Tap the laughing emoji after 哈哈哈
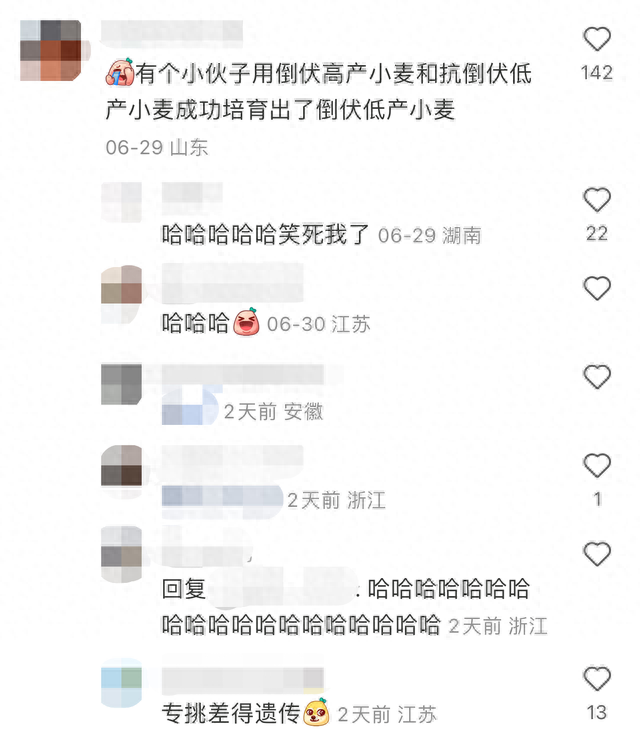 click(247, 322)
